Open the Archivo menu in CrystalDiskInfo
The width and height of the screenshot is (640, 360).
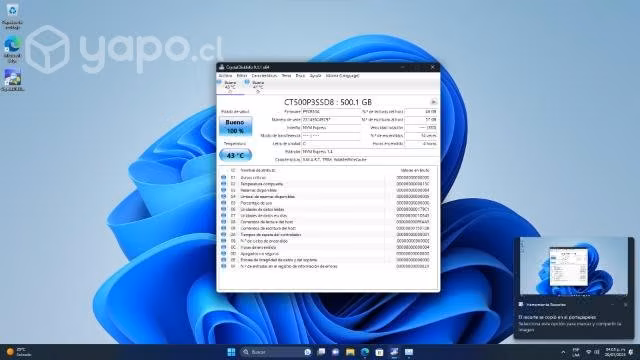click(225, 76)
